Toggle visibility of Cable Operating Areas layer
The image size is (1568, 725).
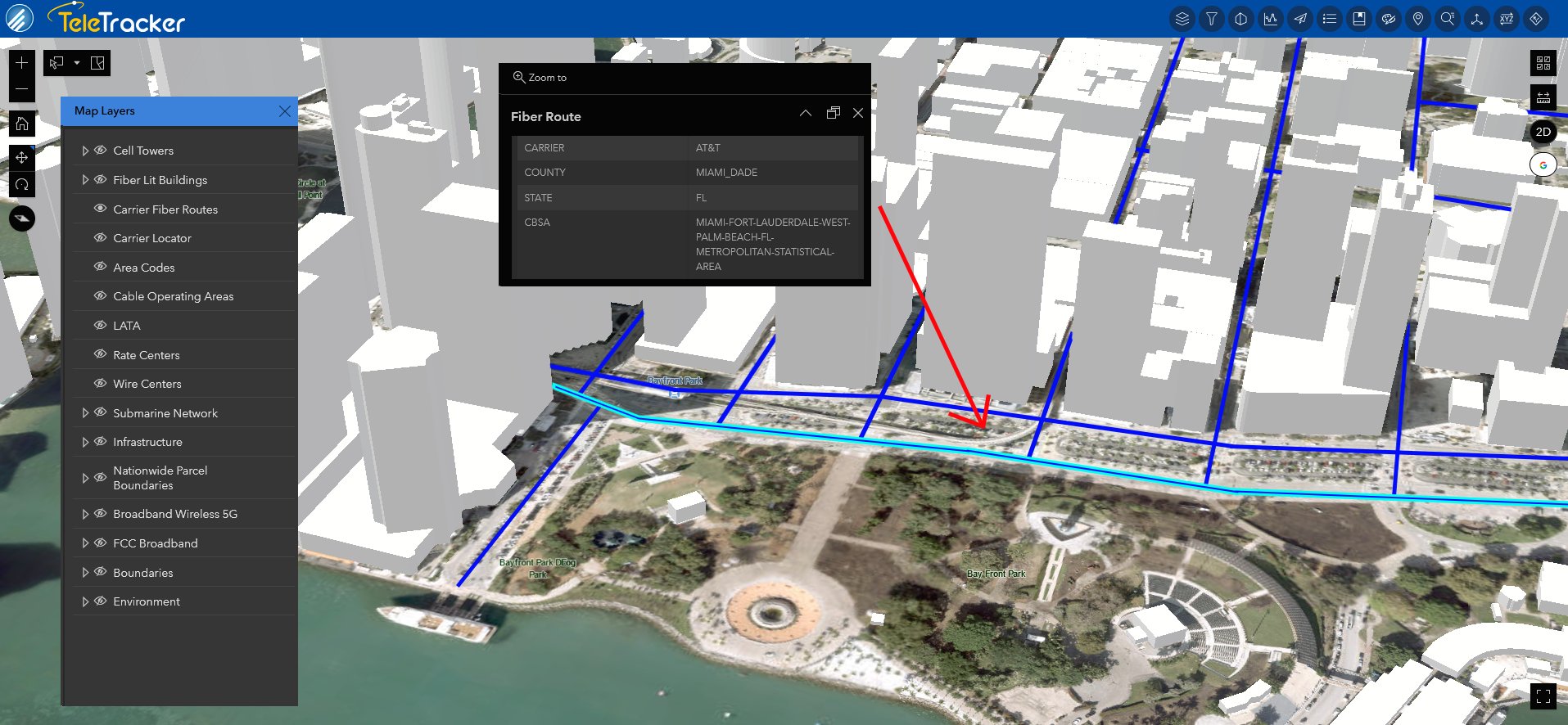tap(101, 296)
